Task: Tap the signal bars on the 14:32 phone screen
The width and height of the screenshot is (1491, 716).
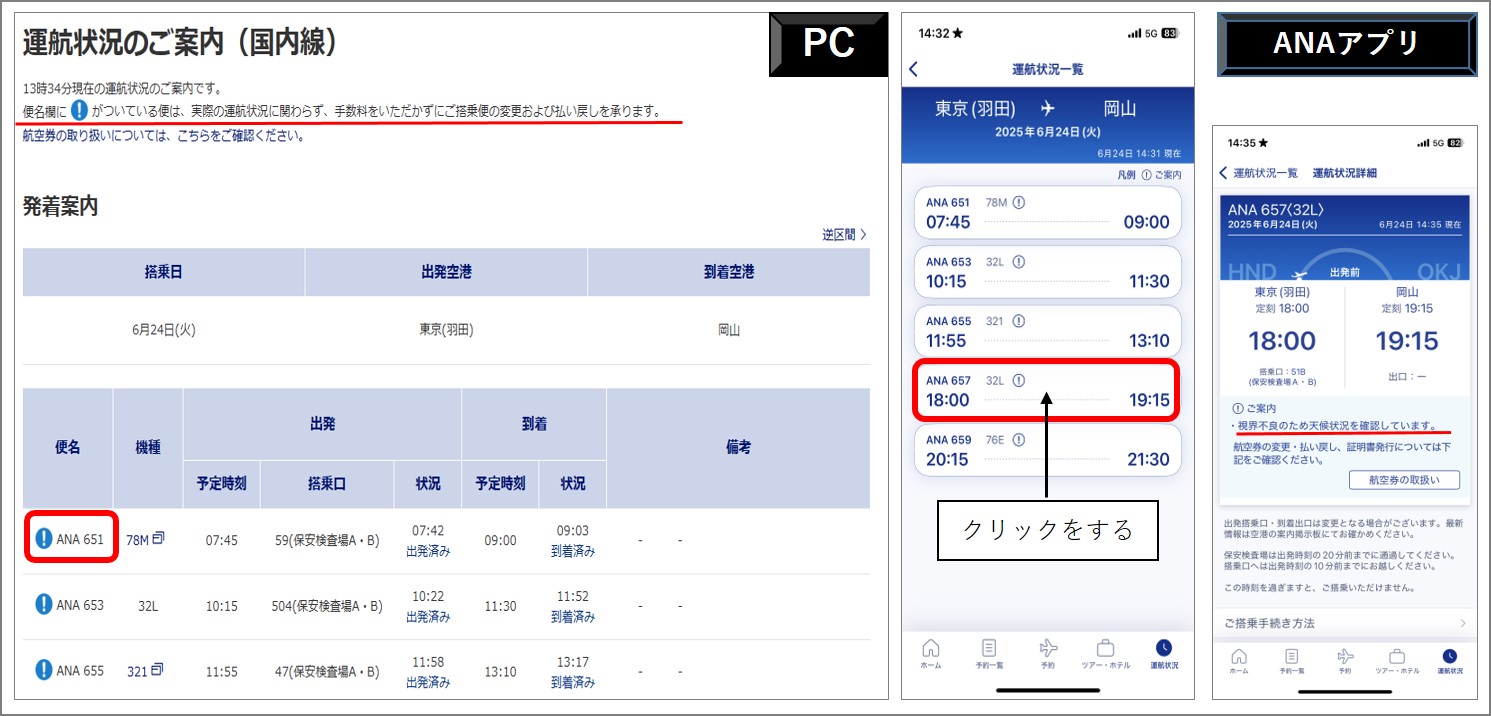Action: point(1134,33)
